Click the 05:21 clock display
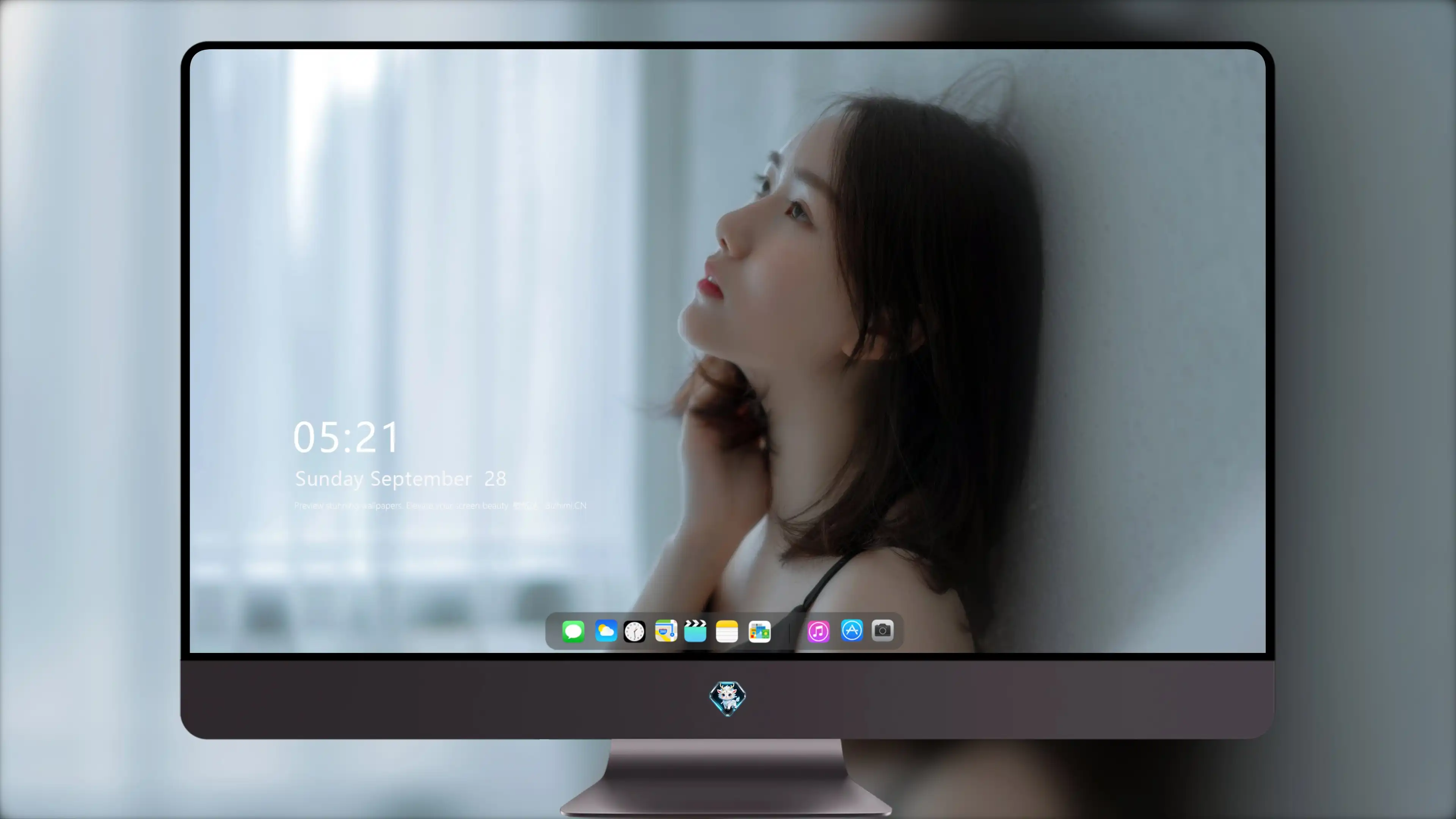 (346, 438)
